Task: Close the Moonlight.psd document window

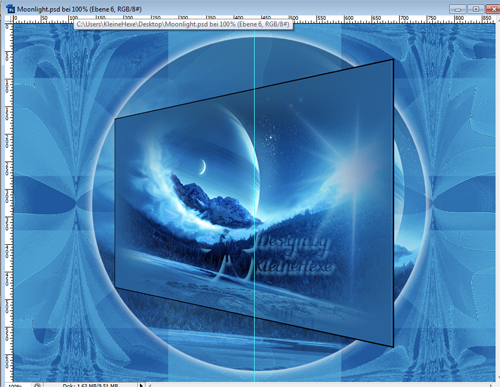Action: (493, 9)
